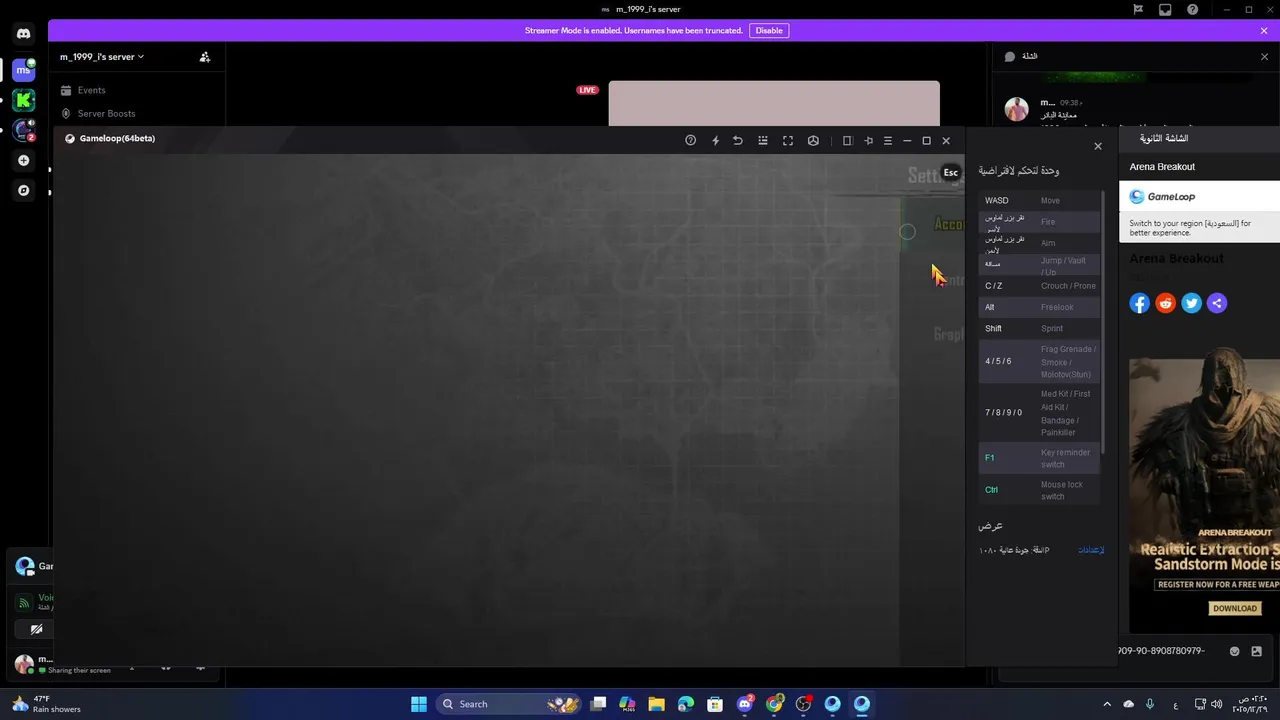Click the triangular circle icon in Gameloop toolbar
The width and height of the screenshot is (1280, 720).
click(813, 140)
